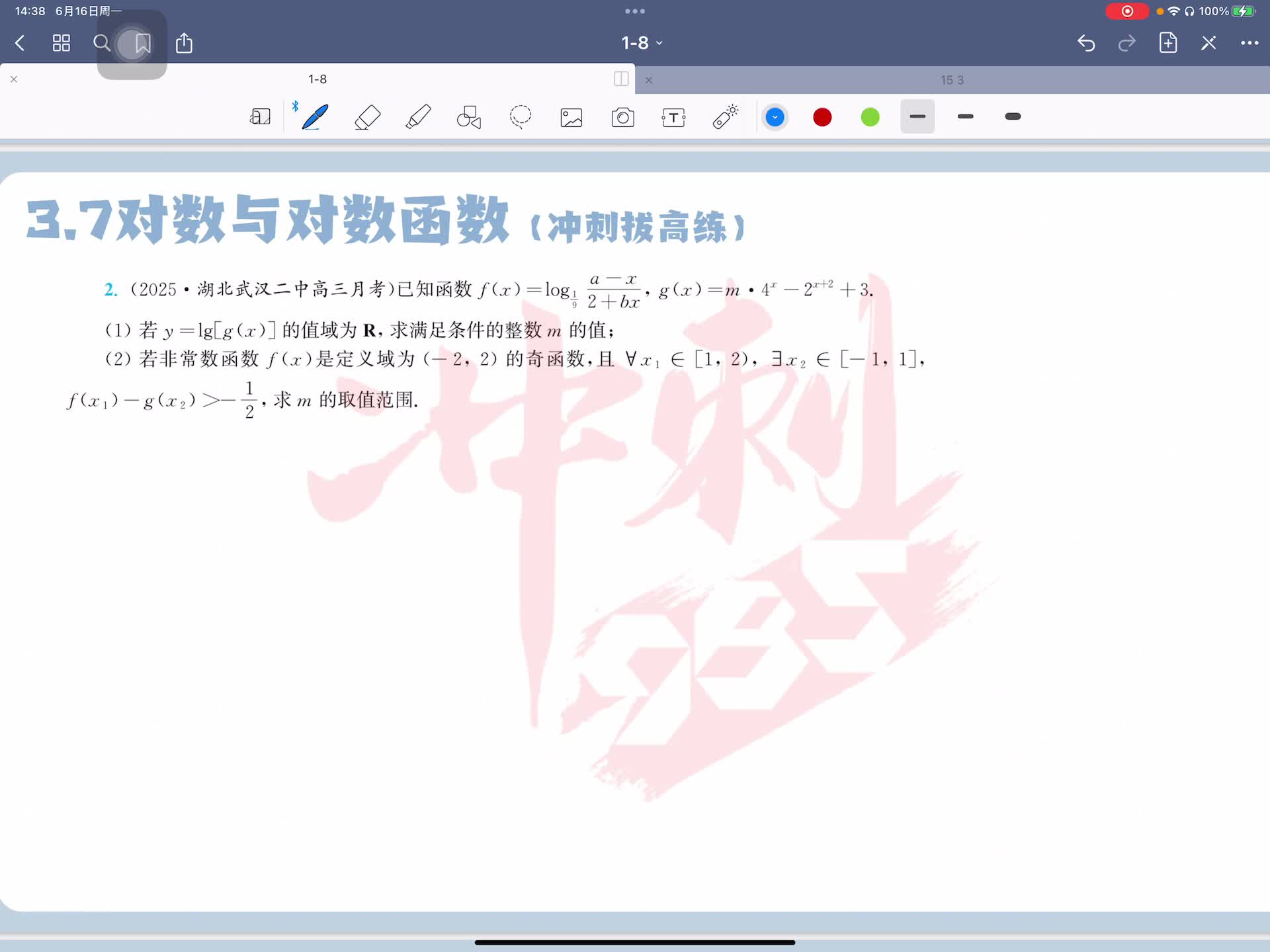Toggle split view on 1-8 tab
Image resolution: width=1270 pixels, height=952 pixels.
[621, 79]
